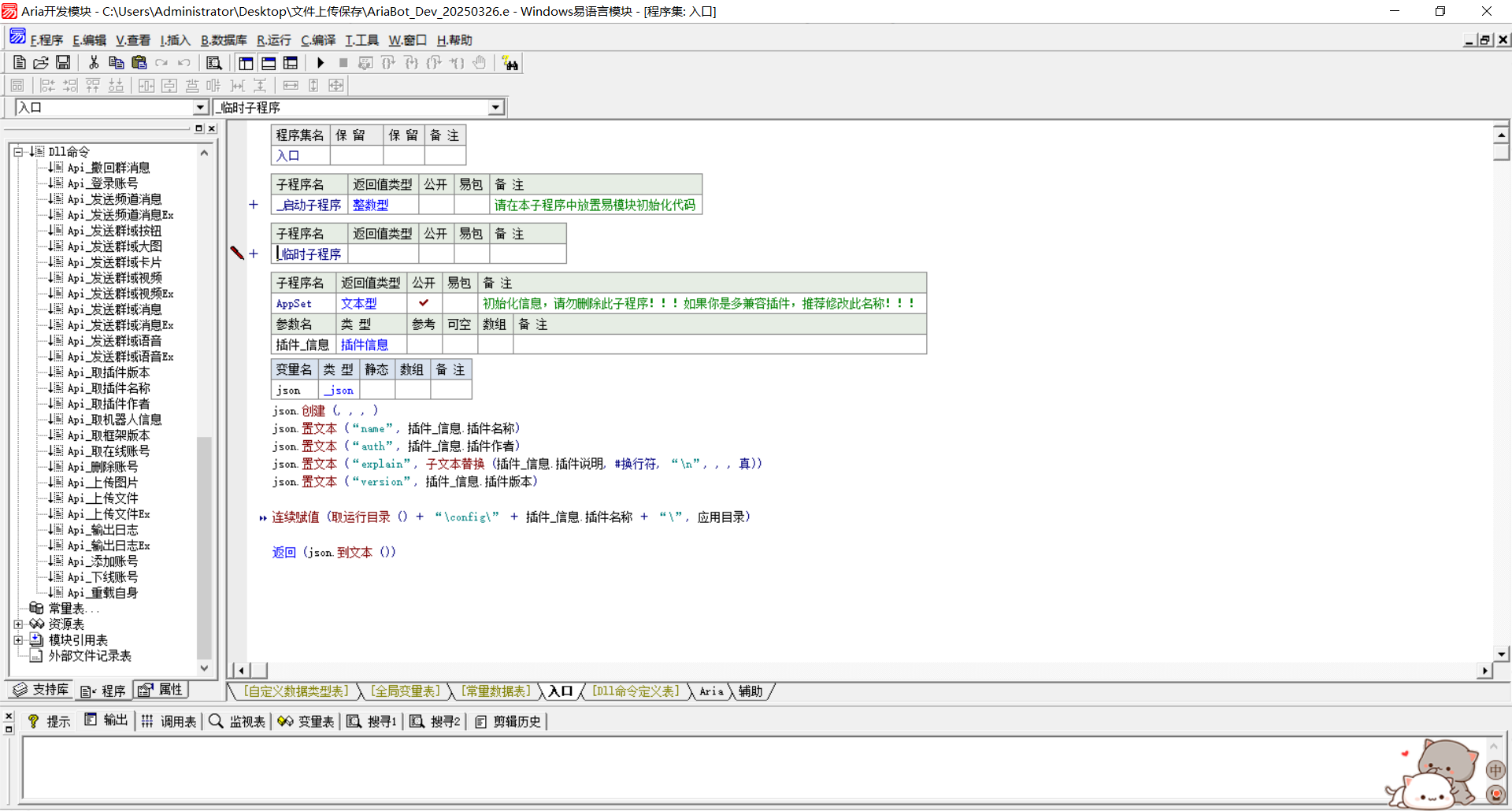This screenshot has height=811, width=1512.
Task: Open the find binoculars help icon
Action: click(510, 64)
